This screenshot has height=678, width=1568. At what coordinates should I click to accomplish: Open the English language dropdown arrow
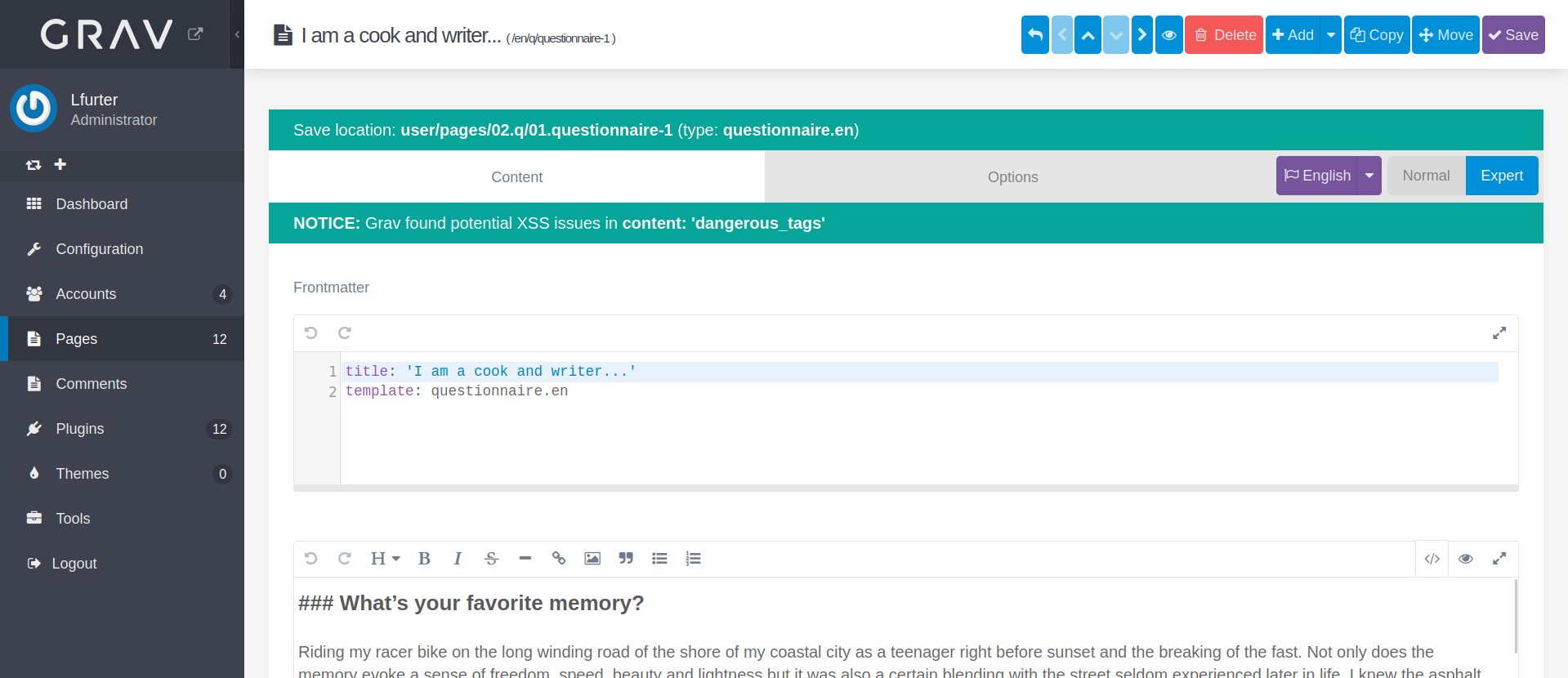point(1369,176)
